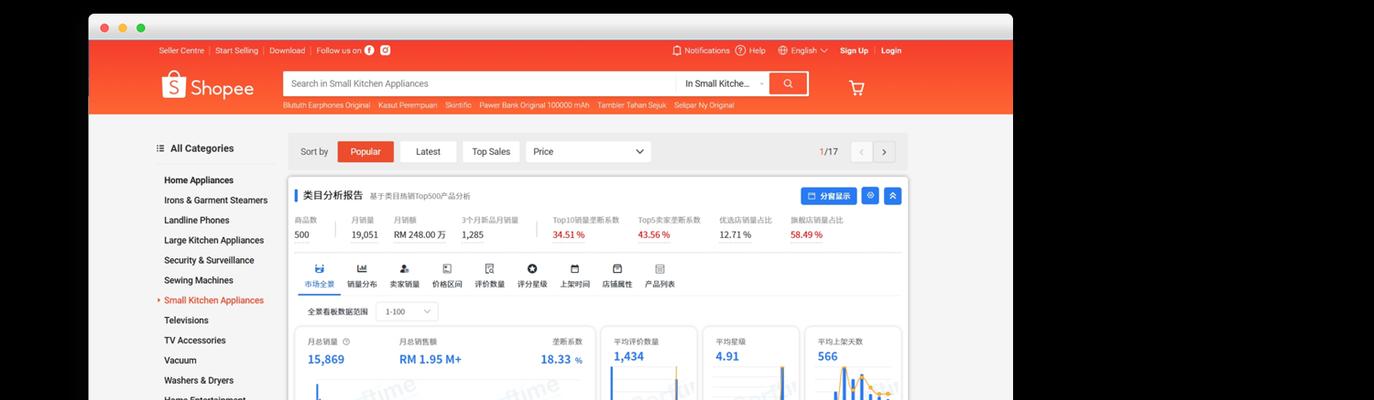Click the 分窗显示 button

(829, 196)
